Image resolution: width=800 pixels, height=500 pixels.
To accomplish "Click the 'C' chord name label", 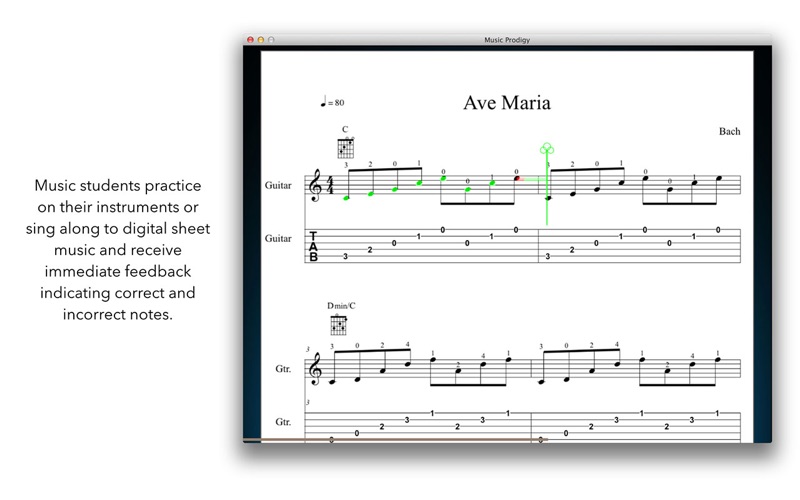I will click(345, 129).
